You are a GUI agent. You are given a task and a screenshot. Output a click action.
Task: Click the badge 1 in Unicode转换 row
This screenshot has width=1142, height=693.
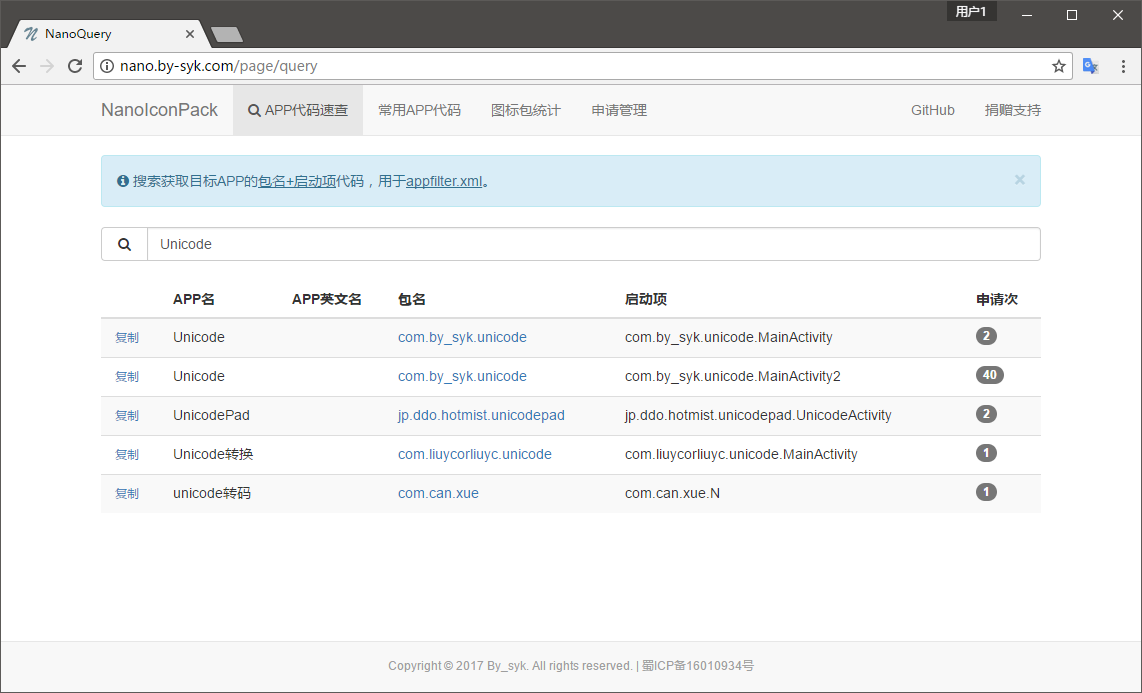click(986, 453)
